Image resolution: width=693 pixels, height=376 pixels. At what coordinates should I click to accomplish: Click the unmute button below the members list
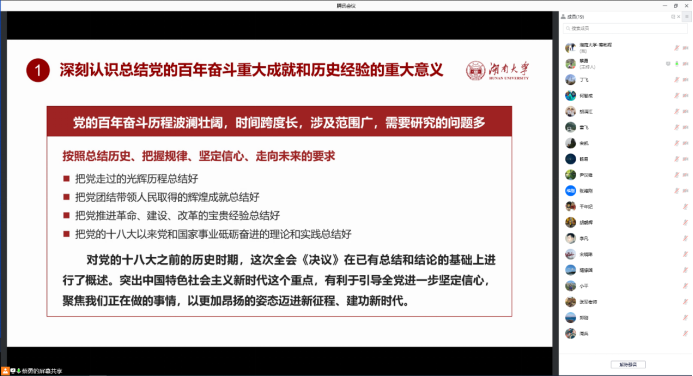click(x=628, y=365)
